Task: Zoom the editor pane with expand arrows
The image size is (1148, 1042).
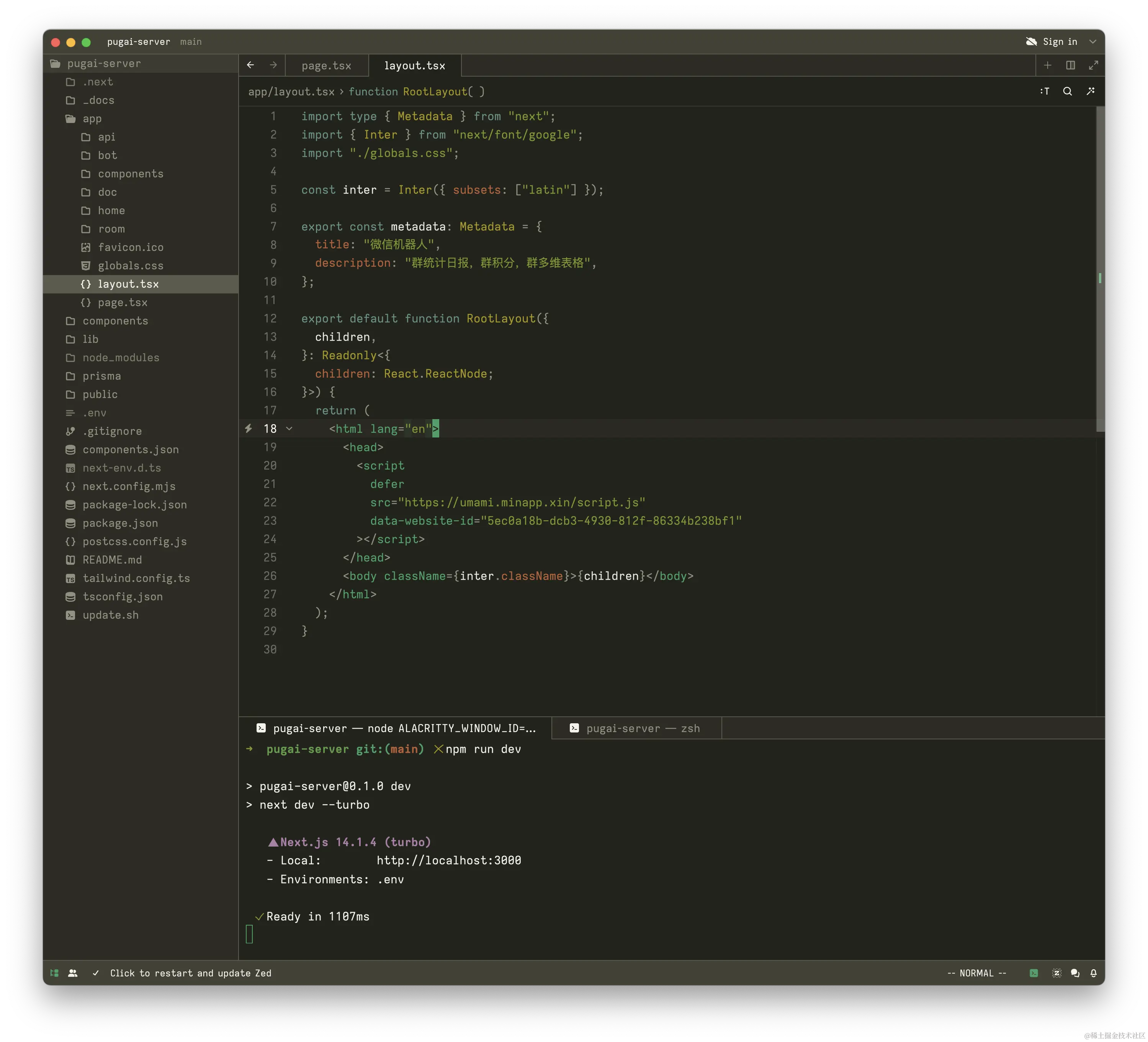Action: (1093, 65)
